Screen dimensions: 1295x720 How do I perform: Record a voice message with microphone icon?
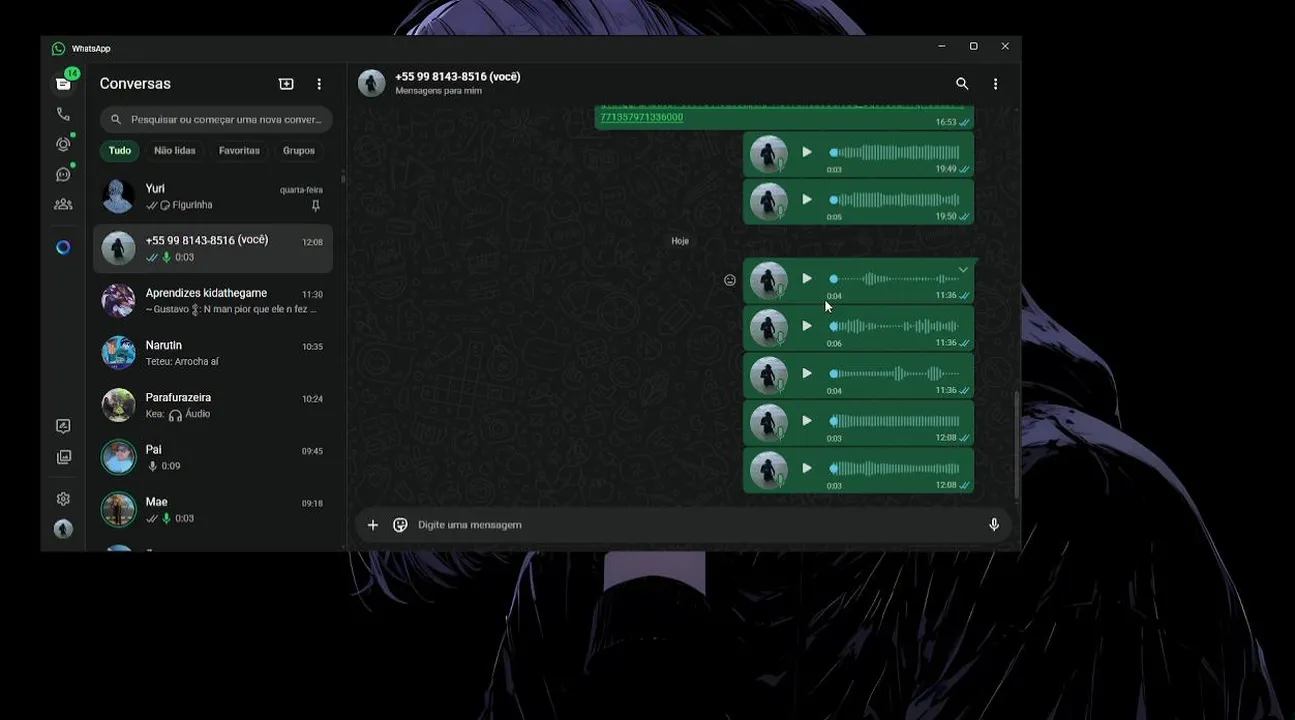tap(994, 525)
